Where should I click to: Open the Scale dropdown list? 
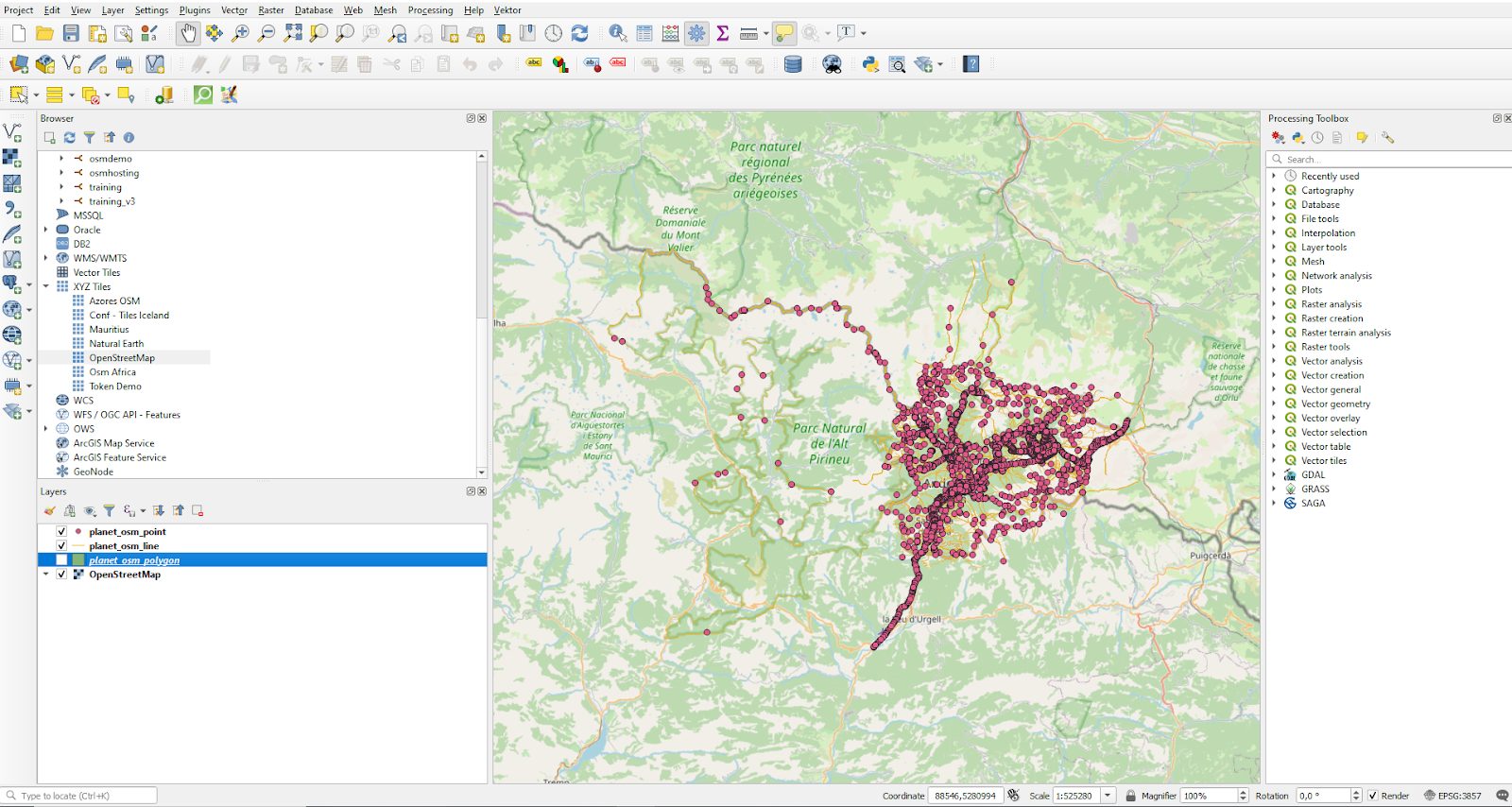[x=1108, y=796]
